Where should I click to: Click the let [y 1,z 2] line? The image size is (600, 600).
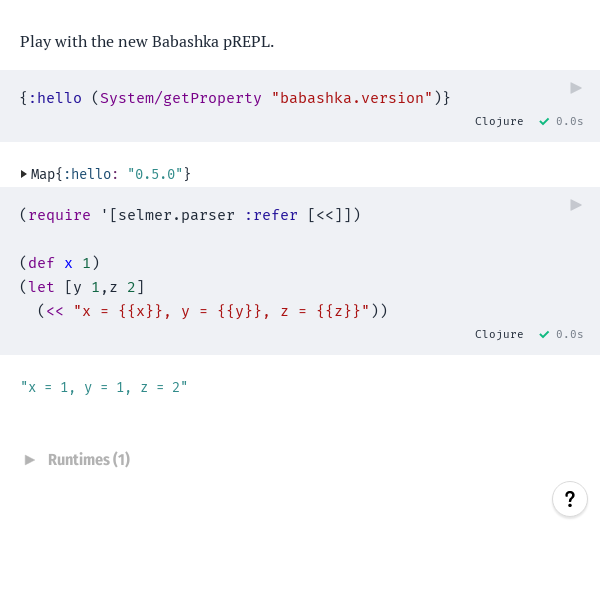(82, 287)
